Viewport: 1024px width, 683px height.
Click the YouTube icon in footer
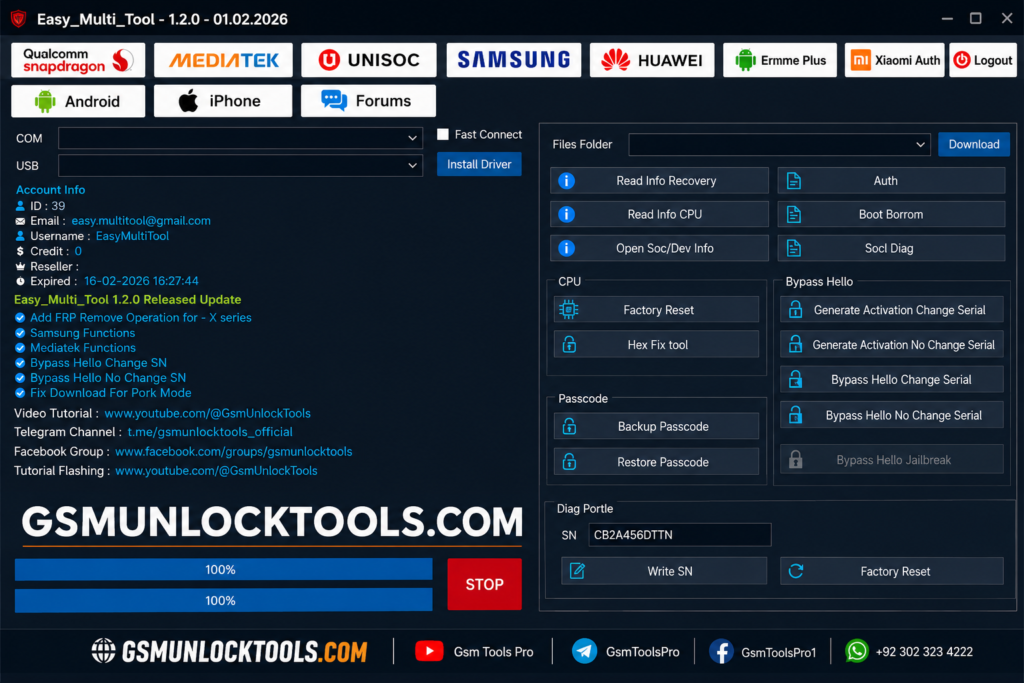pos(429,651)
